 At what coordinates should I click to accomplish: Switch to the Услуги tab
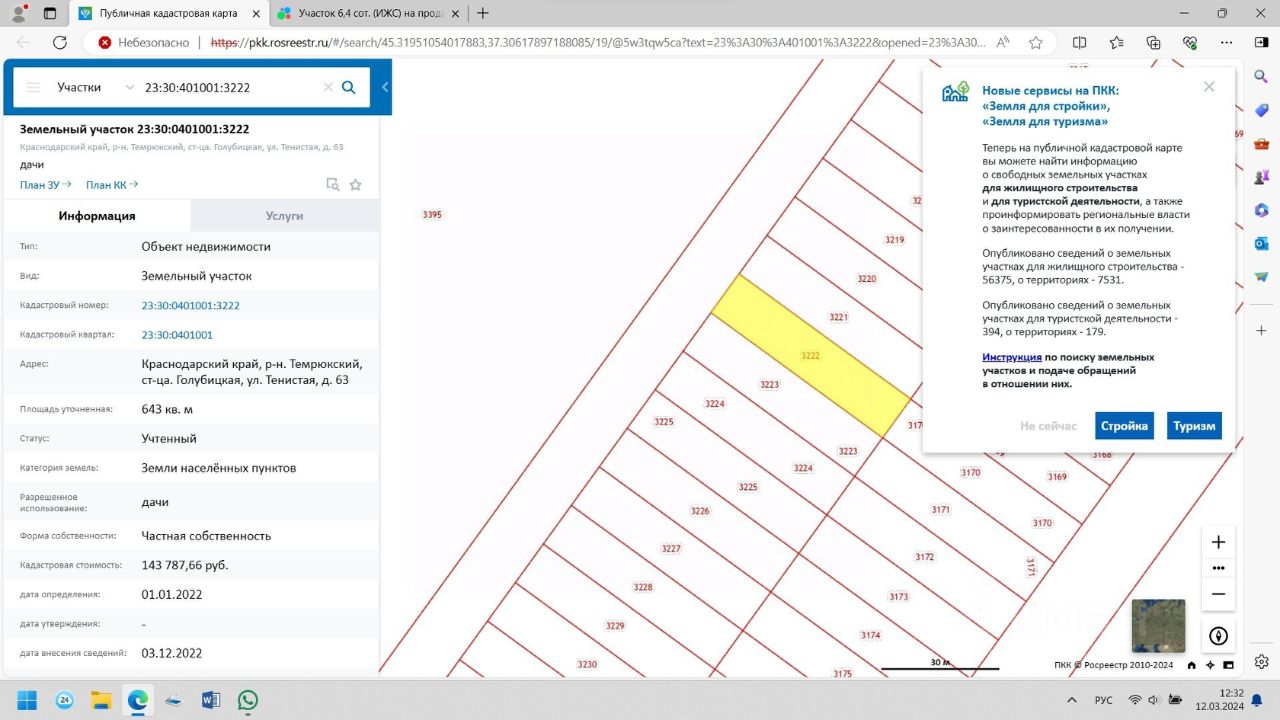pos(284,216)
